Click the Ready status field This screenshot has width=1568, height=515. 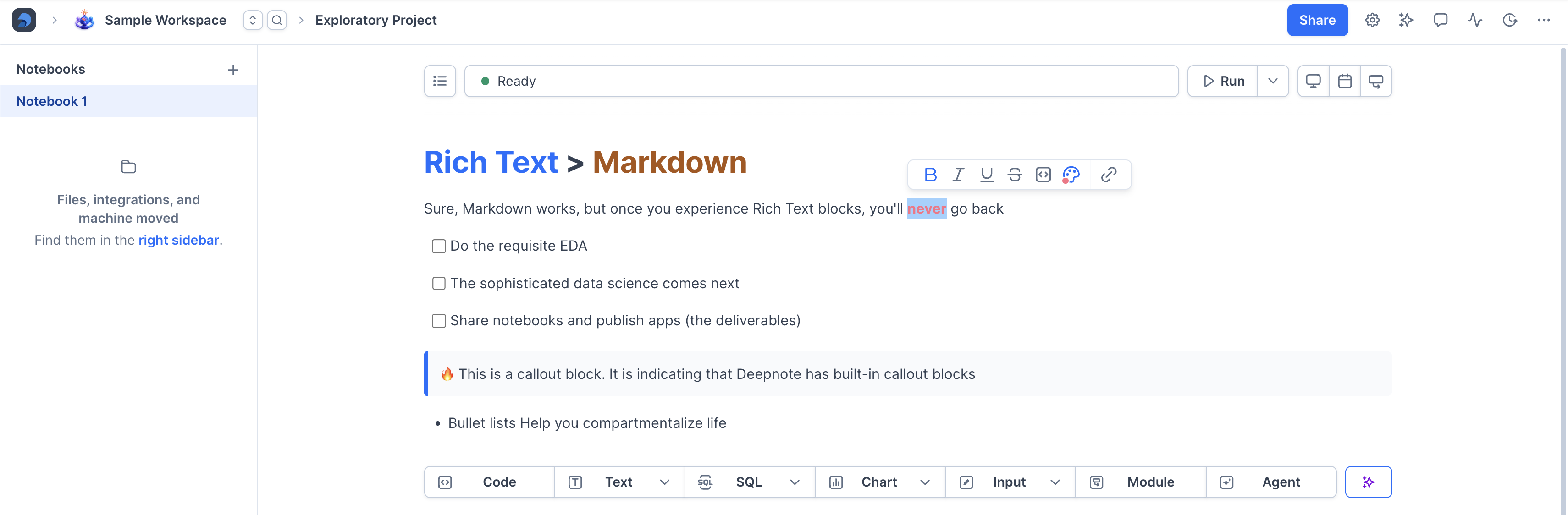coord(821,81)
